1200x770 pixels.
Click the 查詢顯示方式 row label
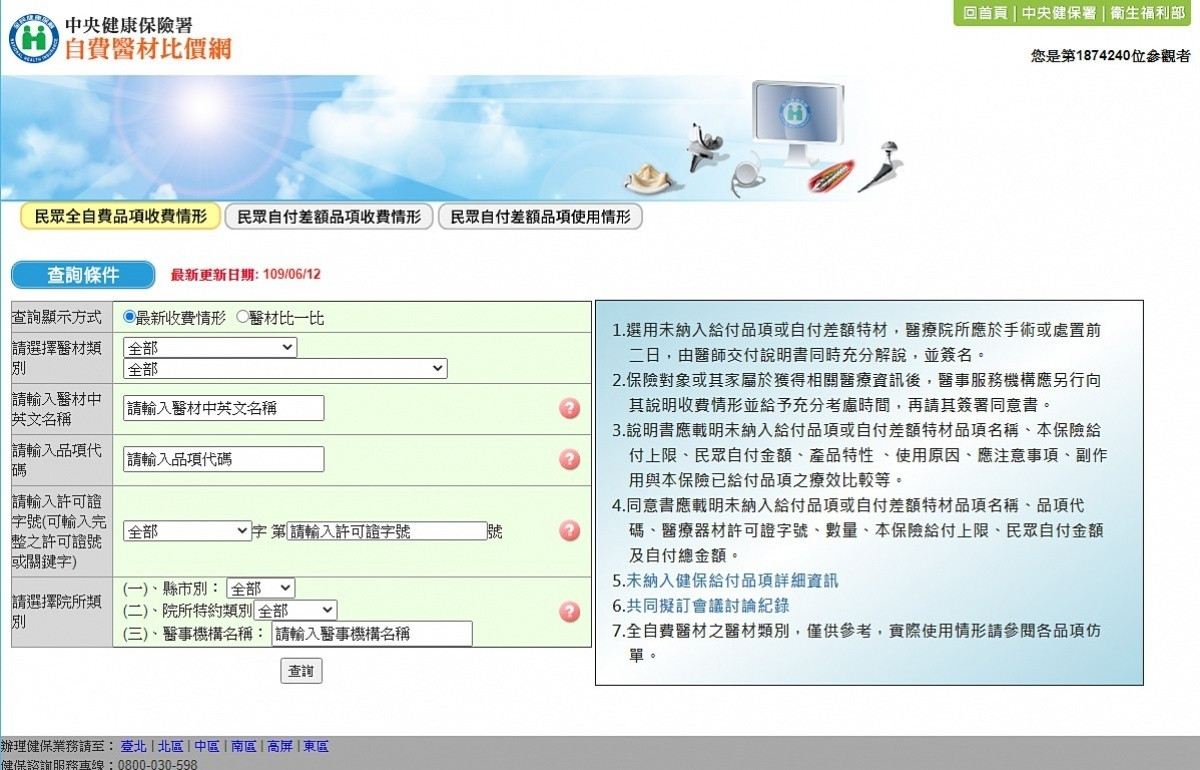click(57, 317)
